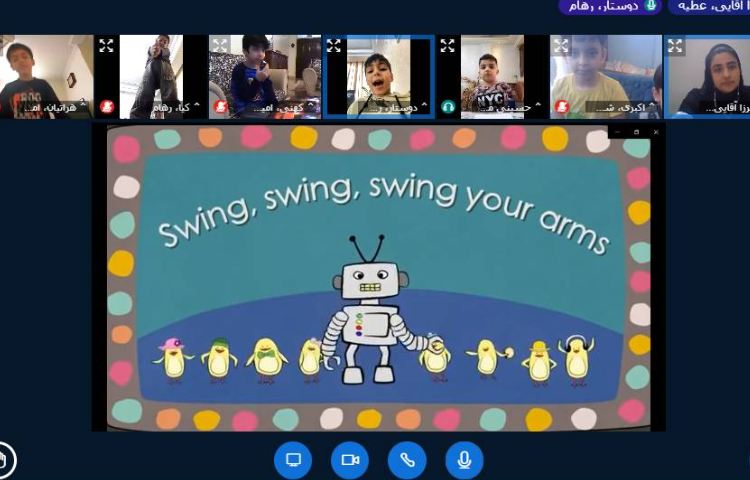Click the raise hand icon

(x=5, y=460)
